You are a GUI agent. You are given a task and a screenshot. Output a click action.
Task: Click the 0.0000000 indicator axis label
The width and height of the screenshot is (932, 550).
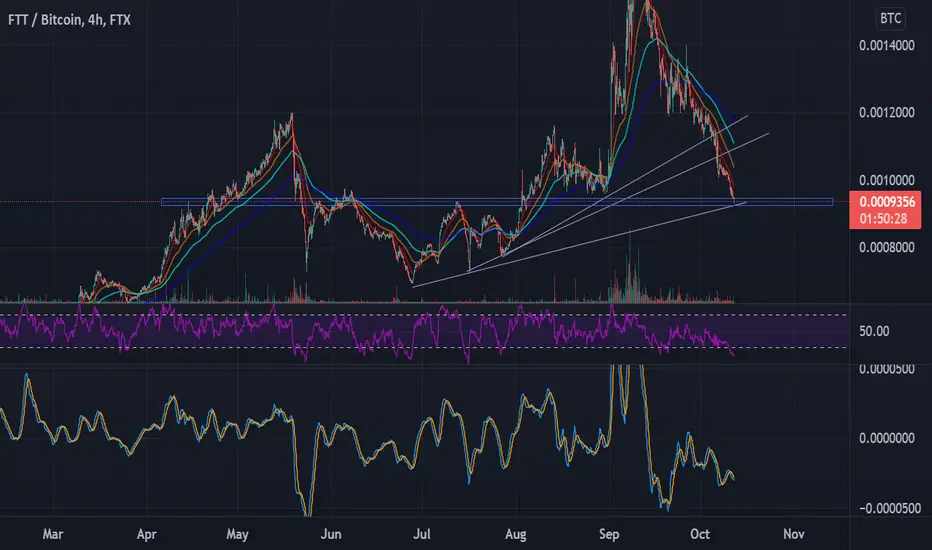click(x=886, y=438)
